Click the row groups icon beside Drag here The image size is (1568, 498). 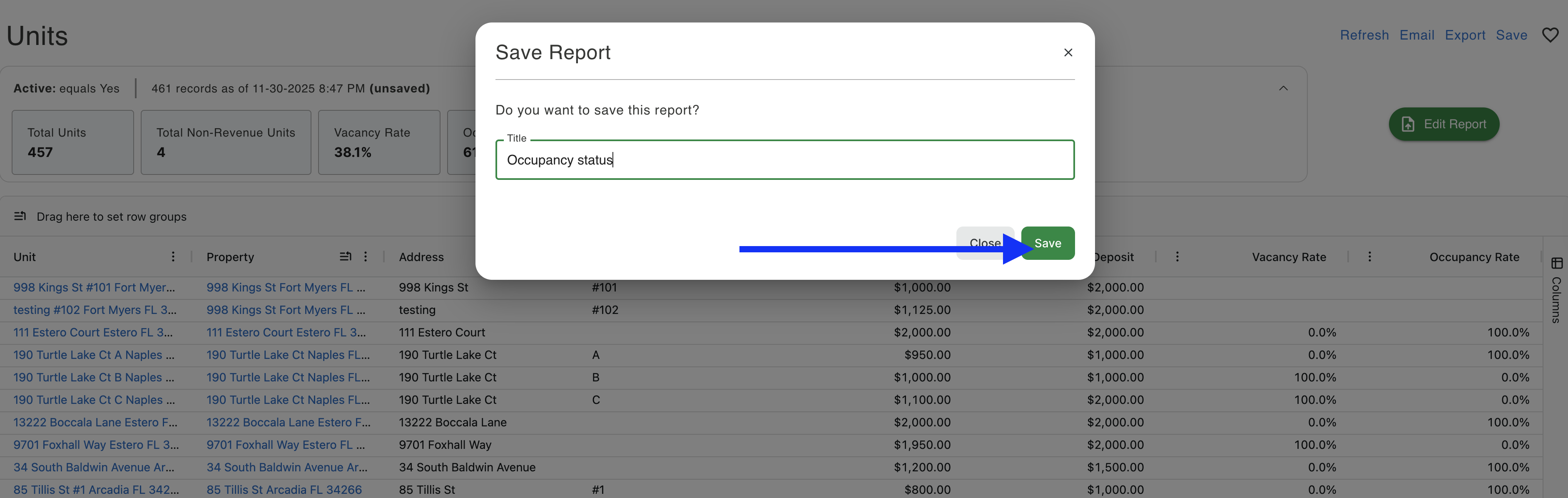pyautogui.click(x=20, y=216)
